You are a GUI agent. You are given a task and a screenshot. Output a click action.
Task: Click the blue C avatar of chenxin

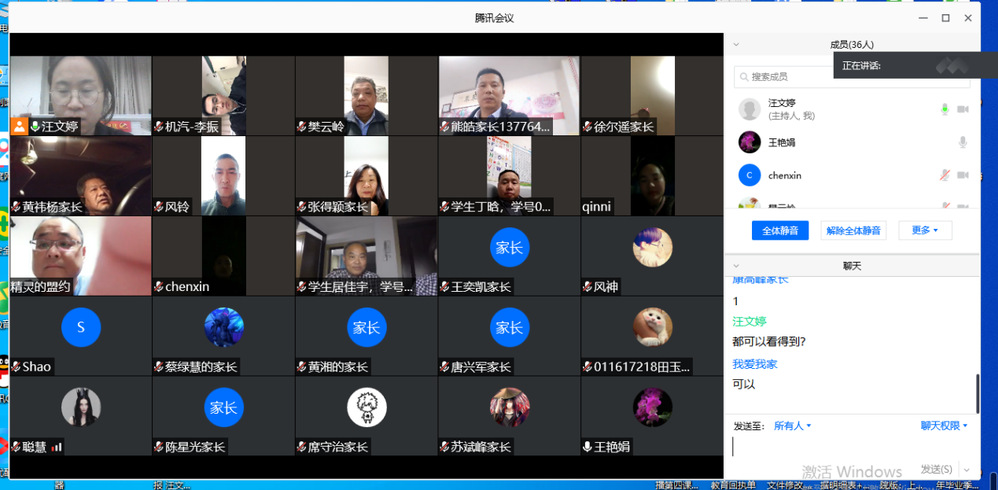coord(749,175)
